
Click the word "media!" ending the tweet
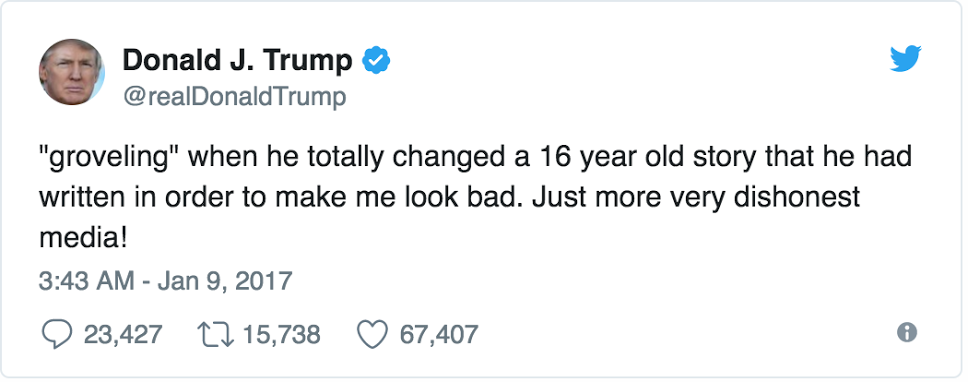click(x=83, y=238)
